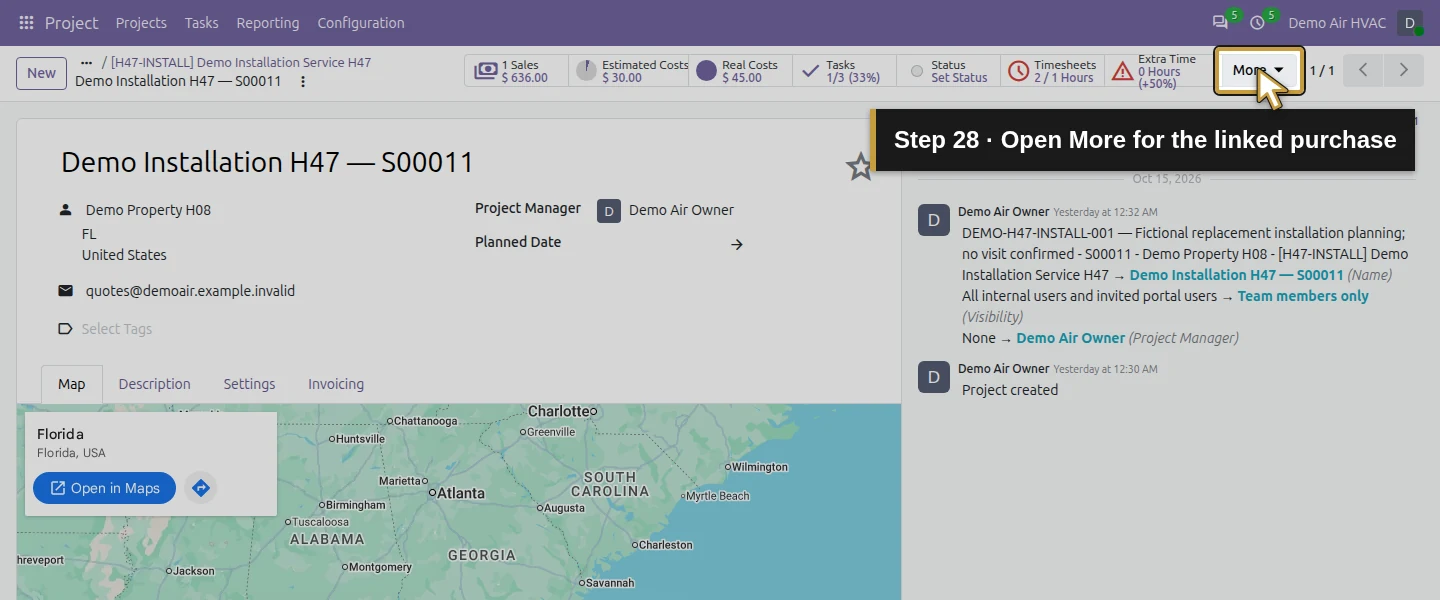Screen dimensions: 1440x600
Task: Open the Real Costs $ 45.00 stat
Action: tap(740, 71)
